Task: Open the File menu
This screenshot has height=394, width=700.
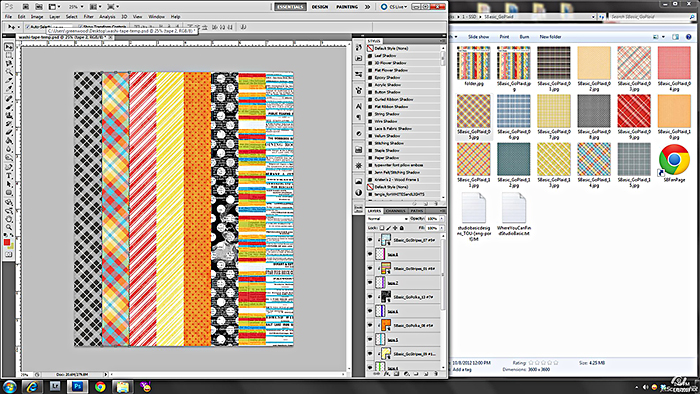Action: point(8,17)
